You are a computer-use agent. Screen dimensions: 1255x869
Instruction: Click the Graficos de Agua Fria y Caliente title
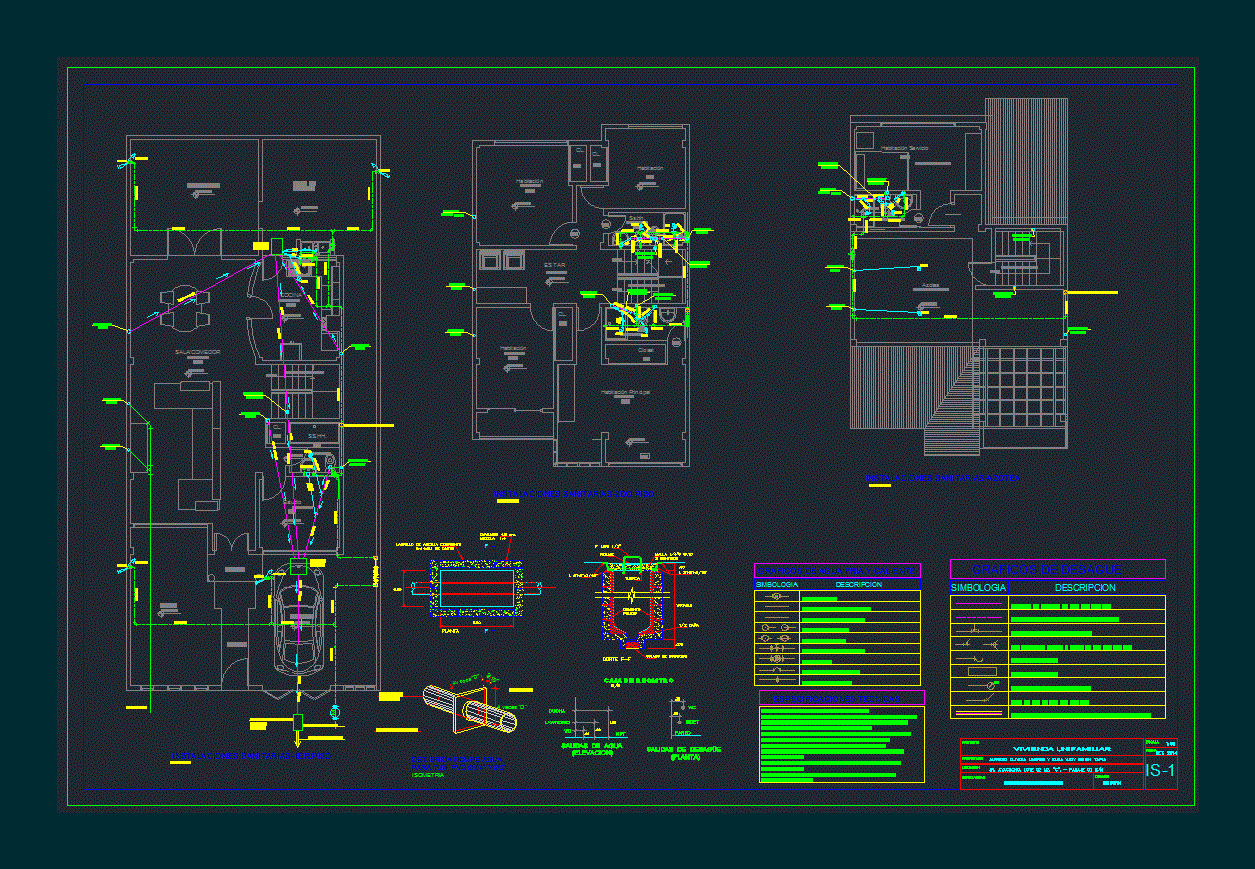[836, 570]
